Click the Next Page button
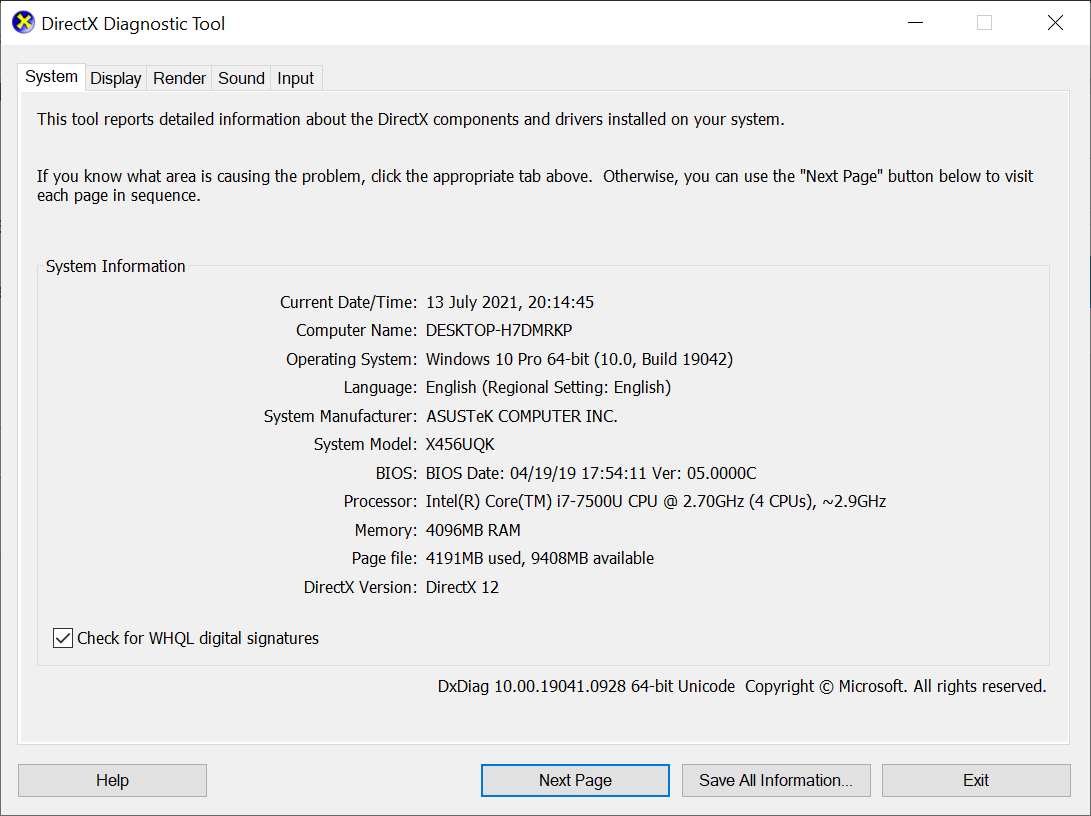The width and height of the screenshot is (1091, 816). point(575,780)
